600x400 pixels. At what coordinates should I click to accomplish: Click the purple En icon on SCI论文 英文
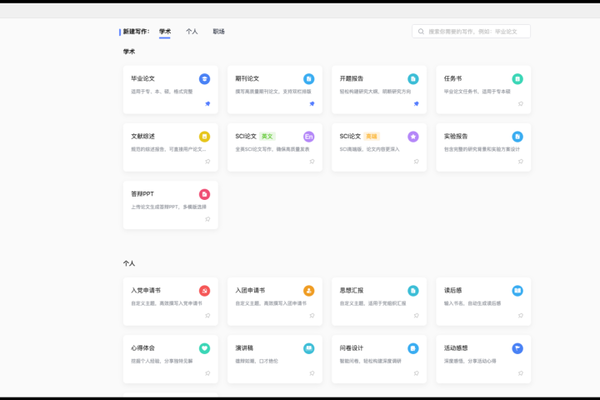(x=309, y=136)
